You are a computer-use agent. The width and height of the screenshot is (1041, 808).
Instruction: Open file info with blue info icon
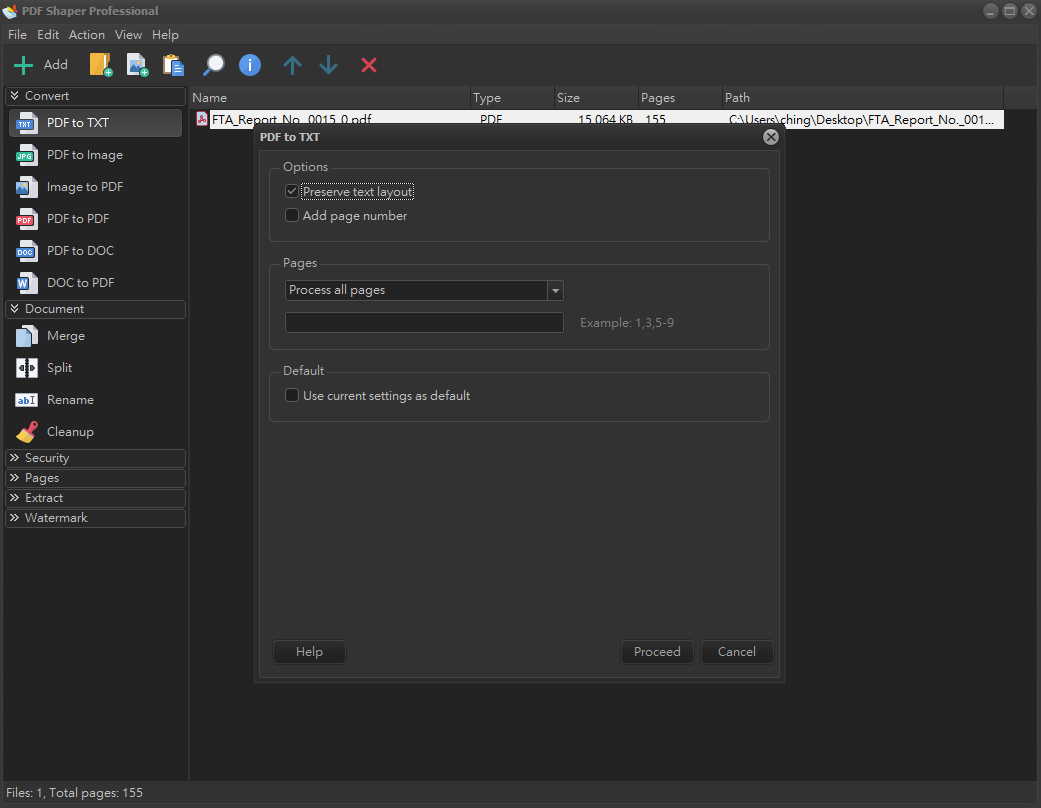coord(249,65)
